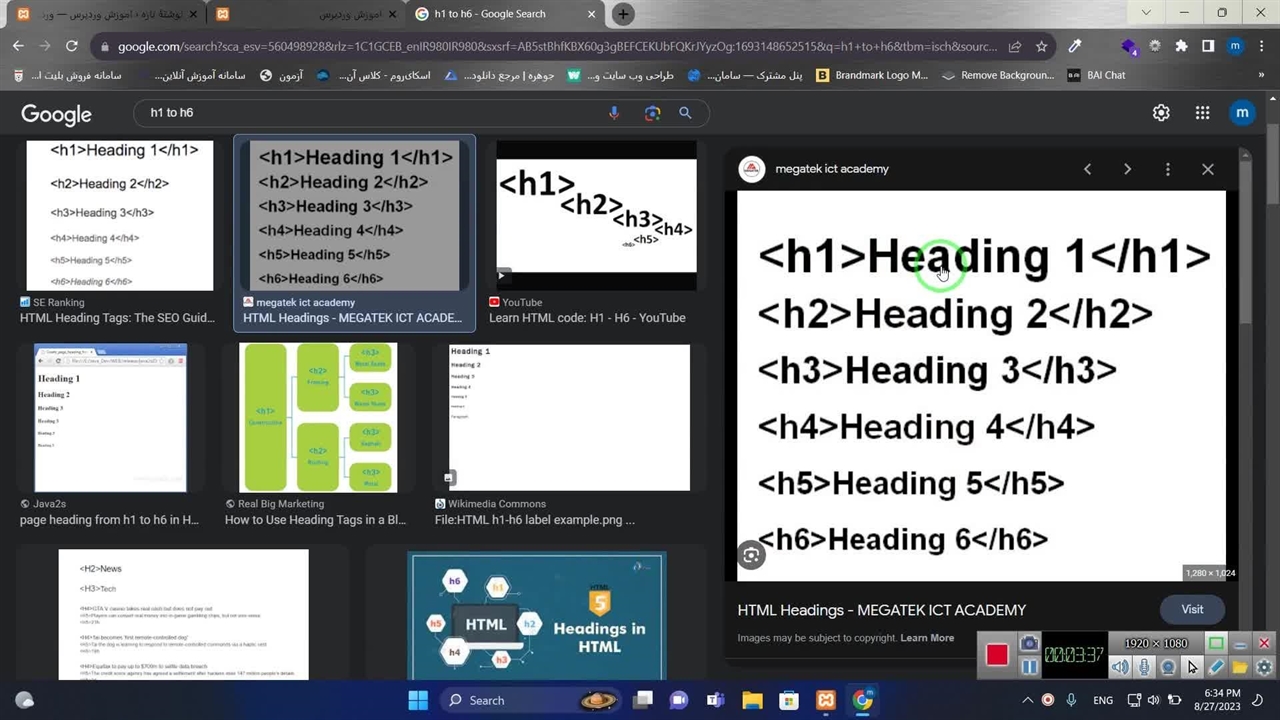Search by voice using the microphone icon
The height and width of the screenshot is (720, 1280).
614,113
